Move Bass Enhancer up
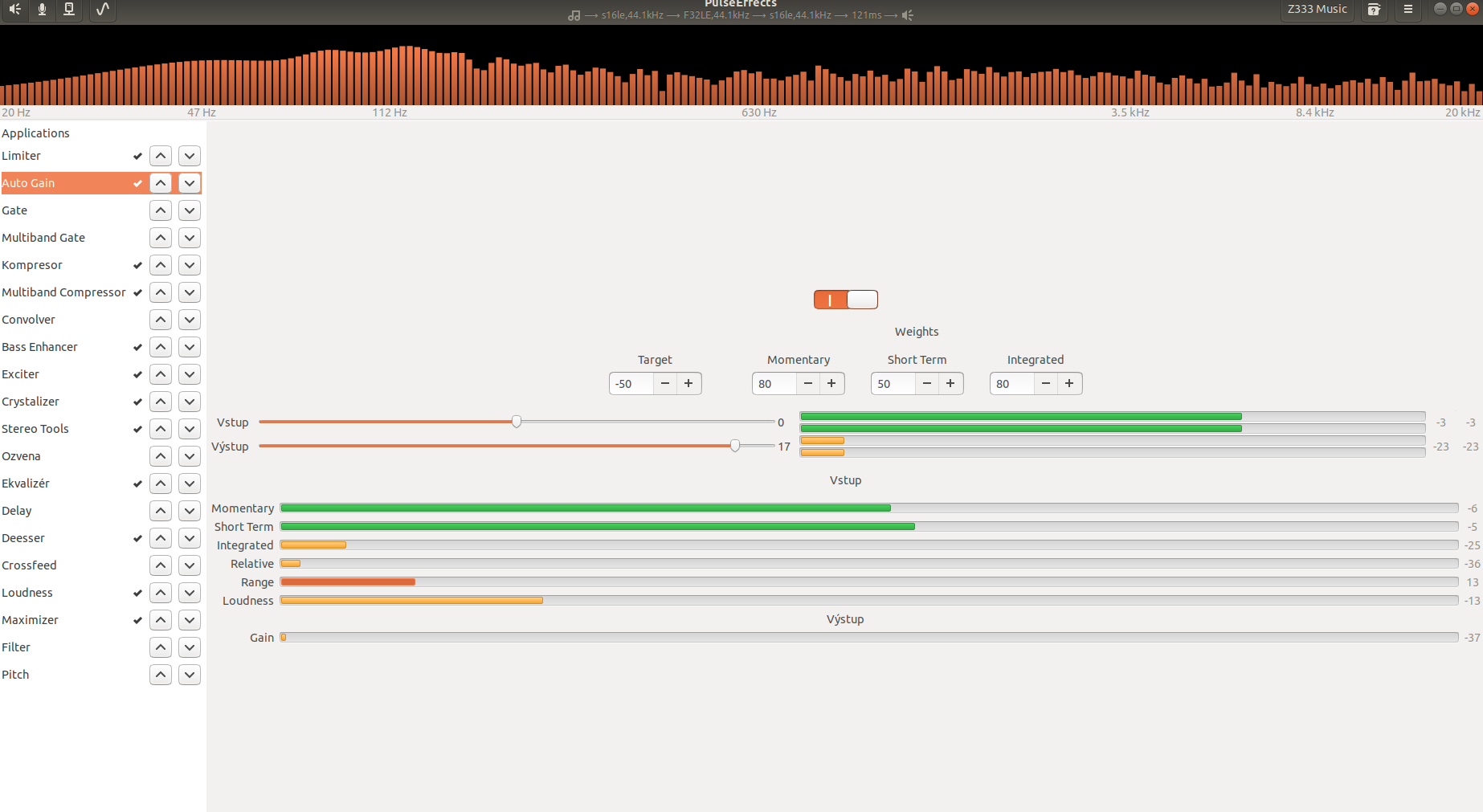The image size is (1483, 812). [x=161, y=347]
